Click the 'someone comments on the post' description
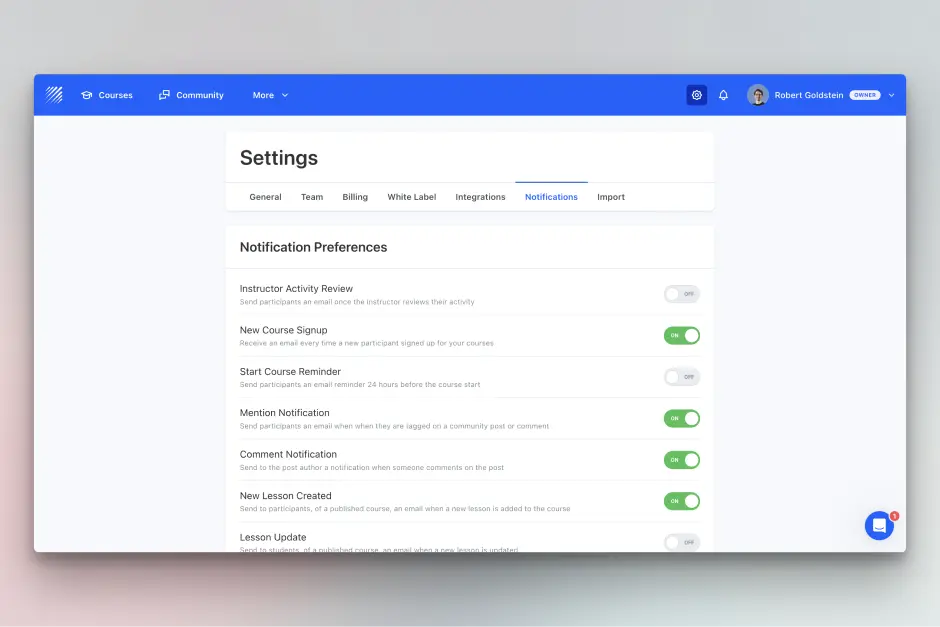This screenshot has width=940, height=627. click(372, 467)
